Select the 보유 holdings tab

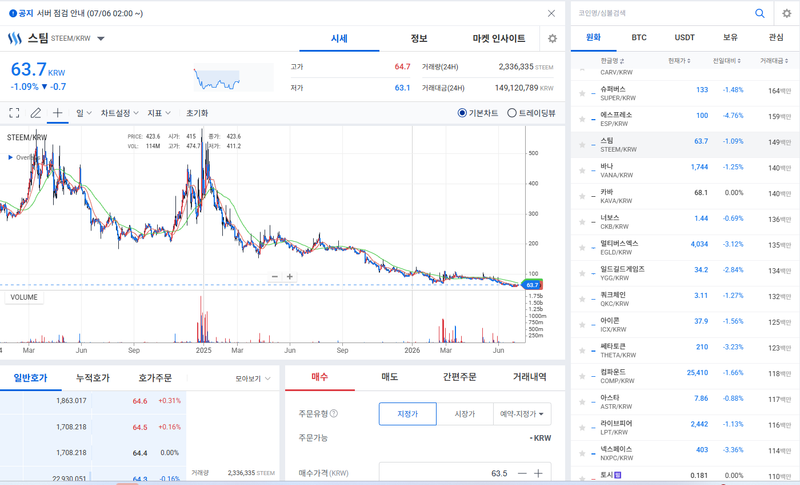[730, 37]
